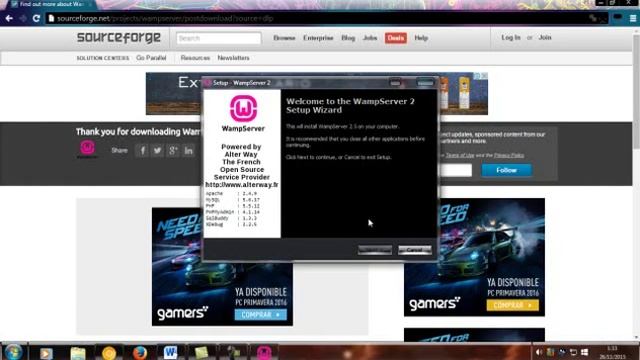The height and width of the screenshot is (360, 640).
Task: Click the blue COMPRAR button in left ad
Action: coord(260,315)
